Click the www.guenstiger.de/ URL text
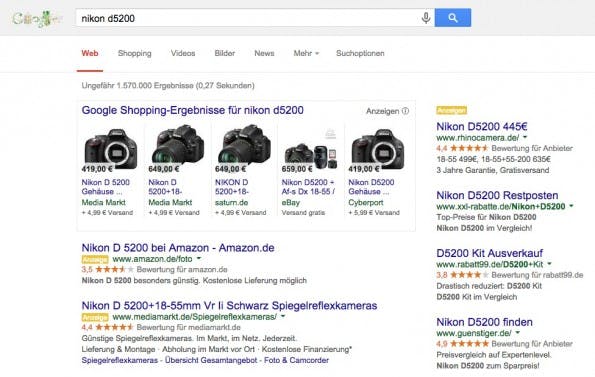The image size is (595, 377). tap(474, 333)
